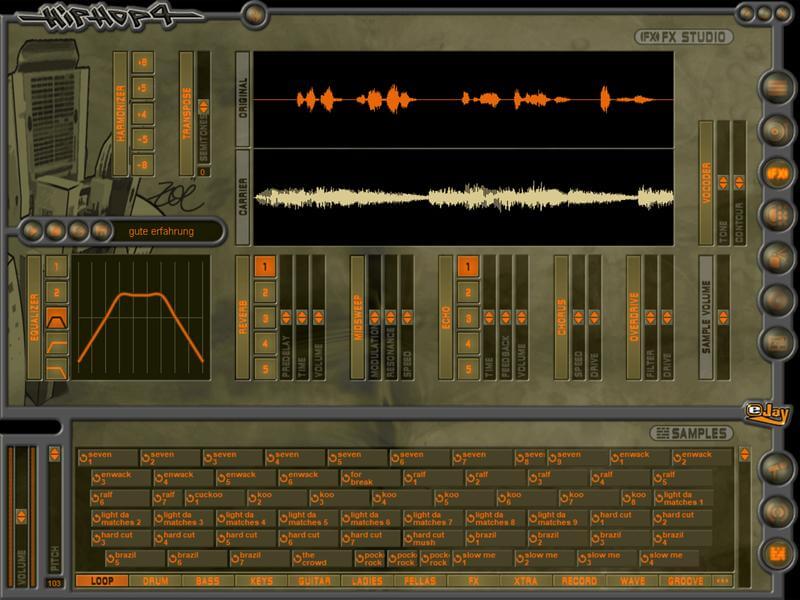The image size is (800, 600).
Task: Click the eJay logo icon
Action: (x=760, y=413)
